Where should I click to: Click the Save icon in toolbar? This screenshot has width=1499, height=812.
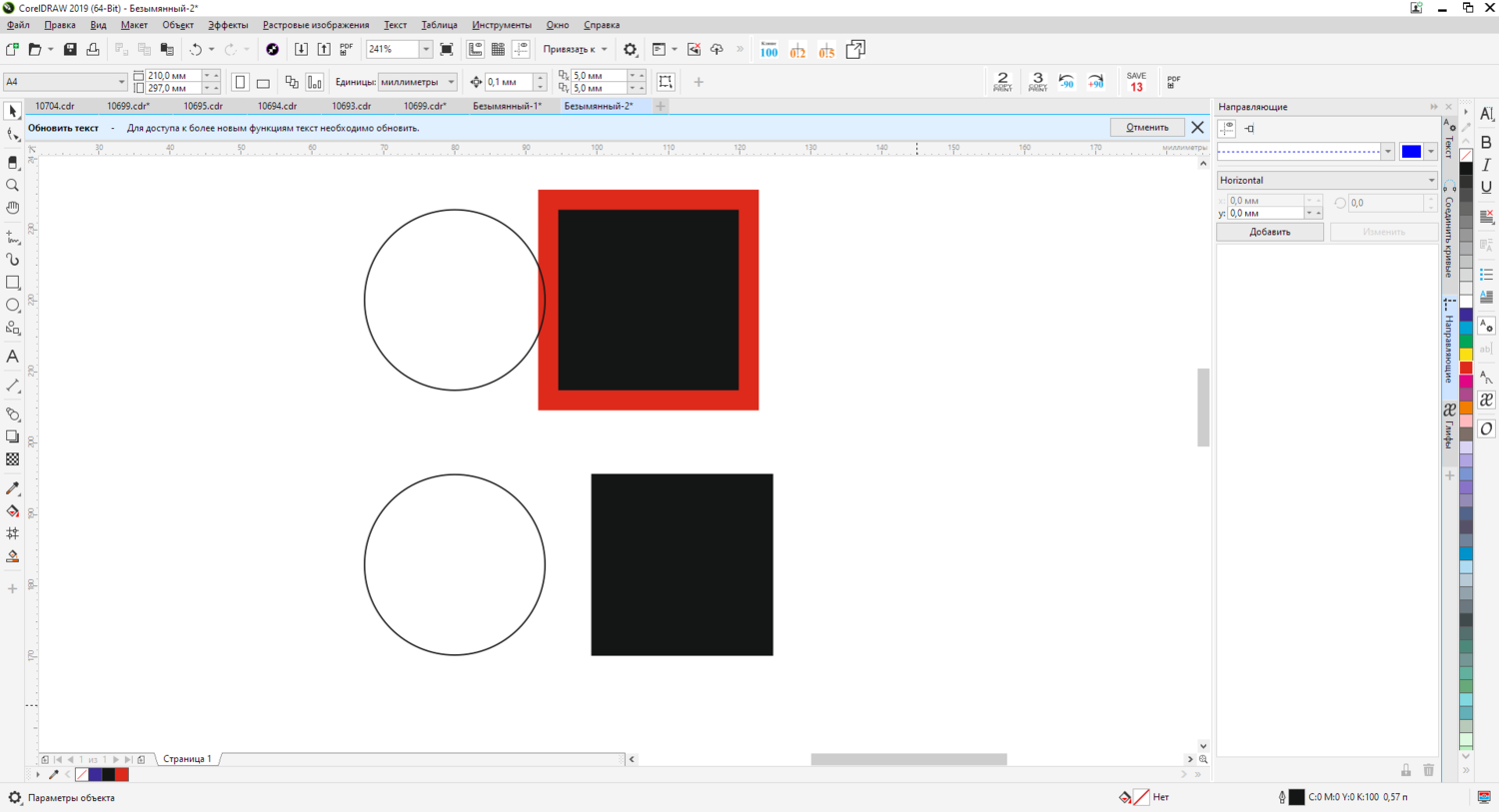[70, 49]
